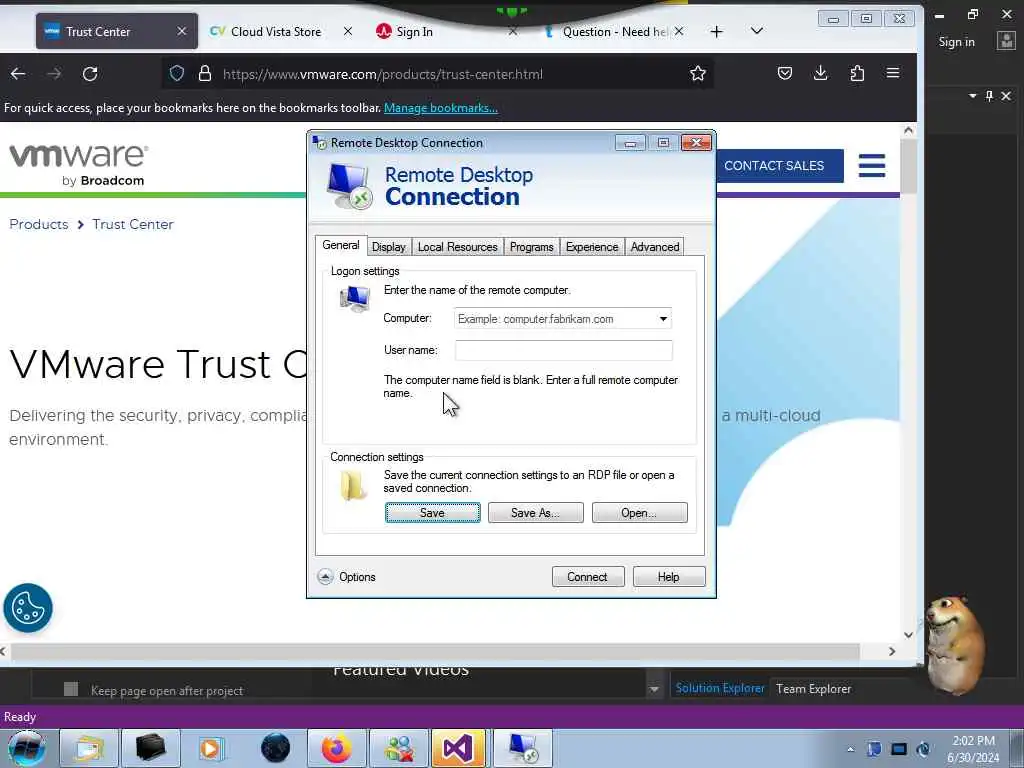This screenshot has width=1024, height=768.
Task: Click the VMware by Broadcom logo
Action: (x=78, y=165)
